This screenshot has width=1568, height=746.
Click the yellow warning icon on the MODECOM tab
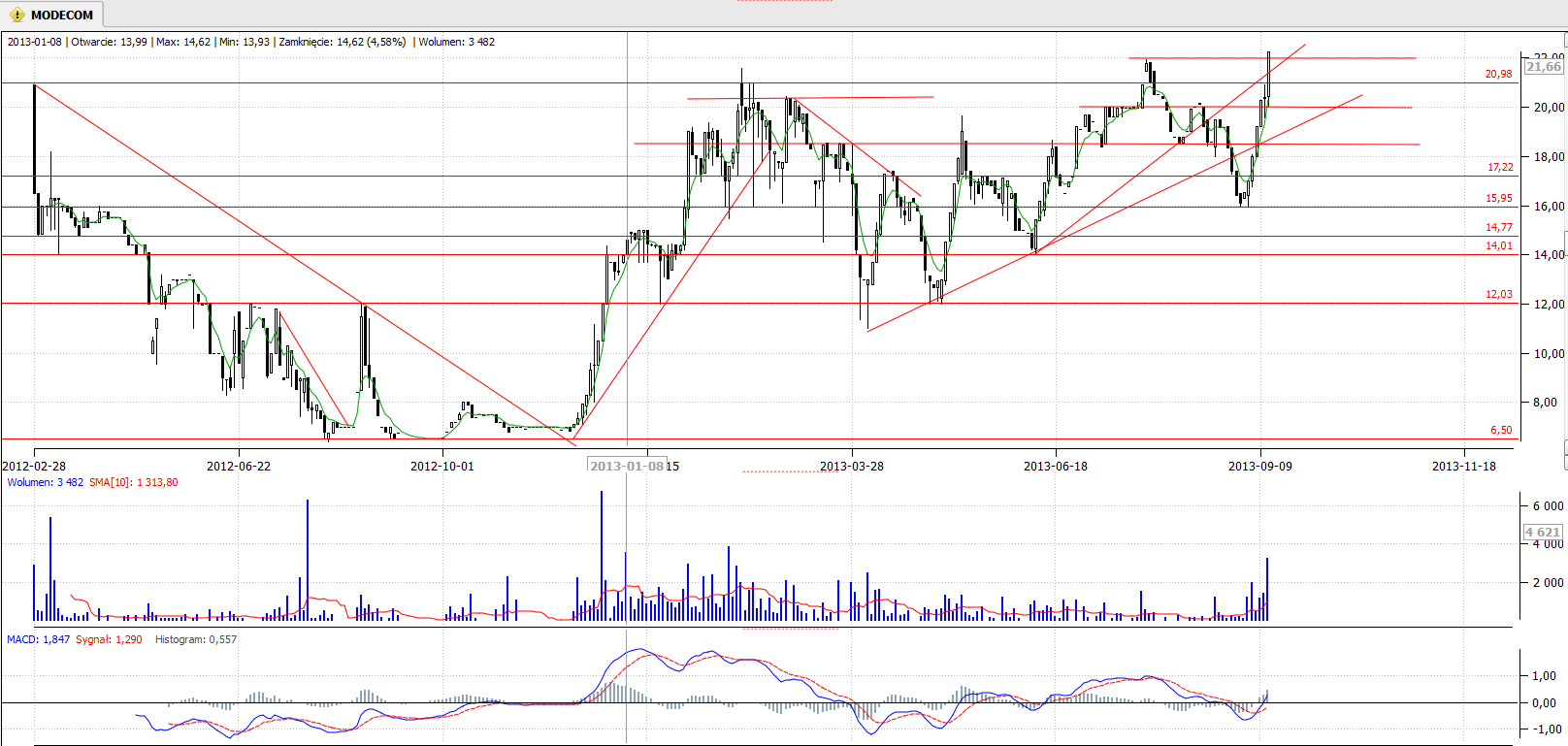(x=17, y=15)
